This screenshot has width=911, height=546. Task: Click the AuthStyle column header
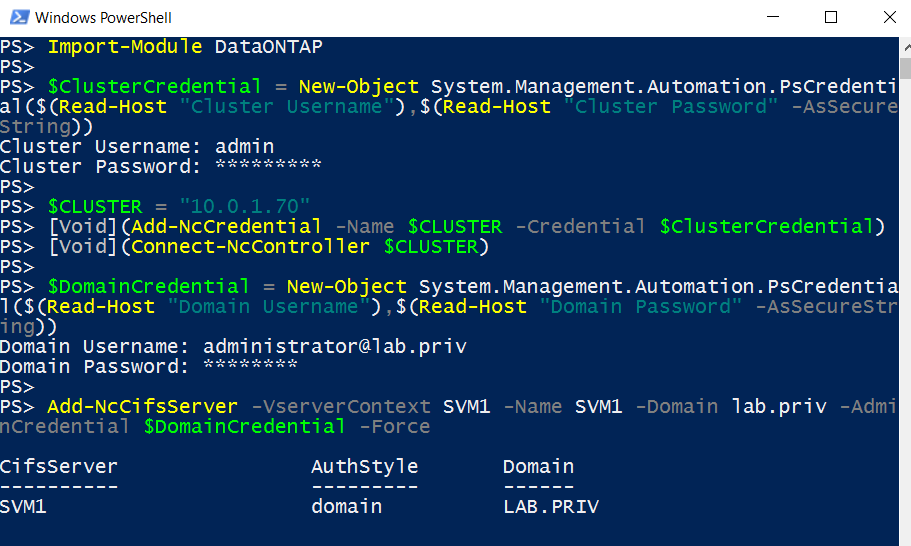click(364, 466)
